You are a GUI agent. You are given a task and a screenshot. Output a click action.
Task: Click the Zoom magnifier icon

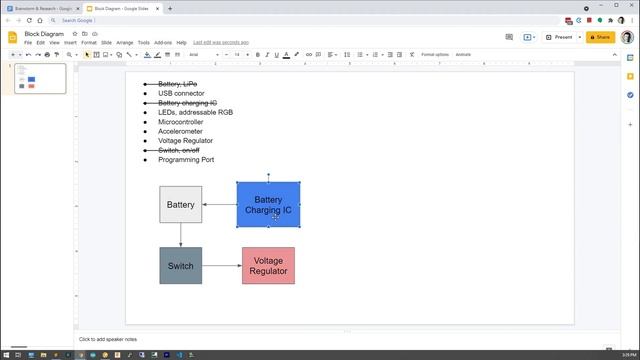tap(69, 55)
